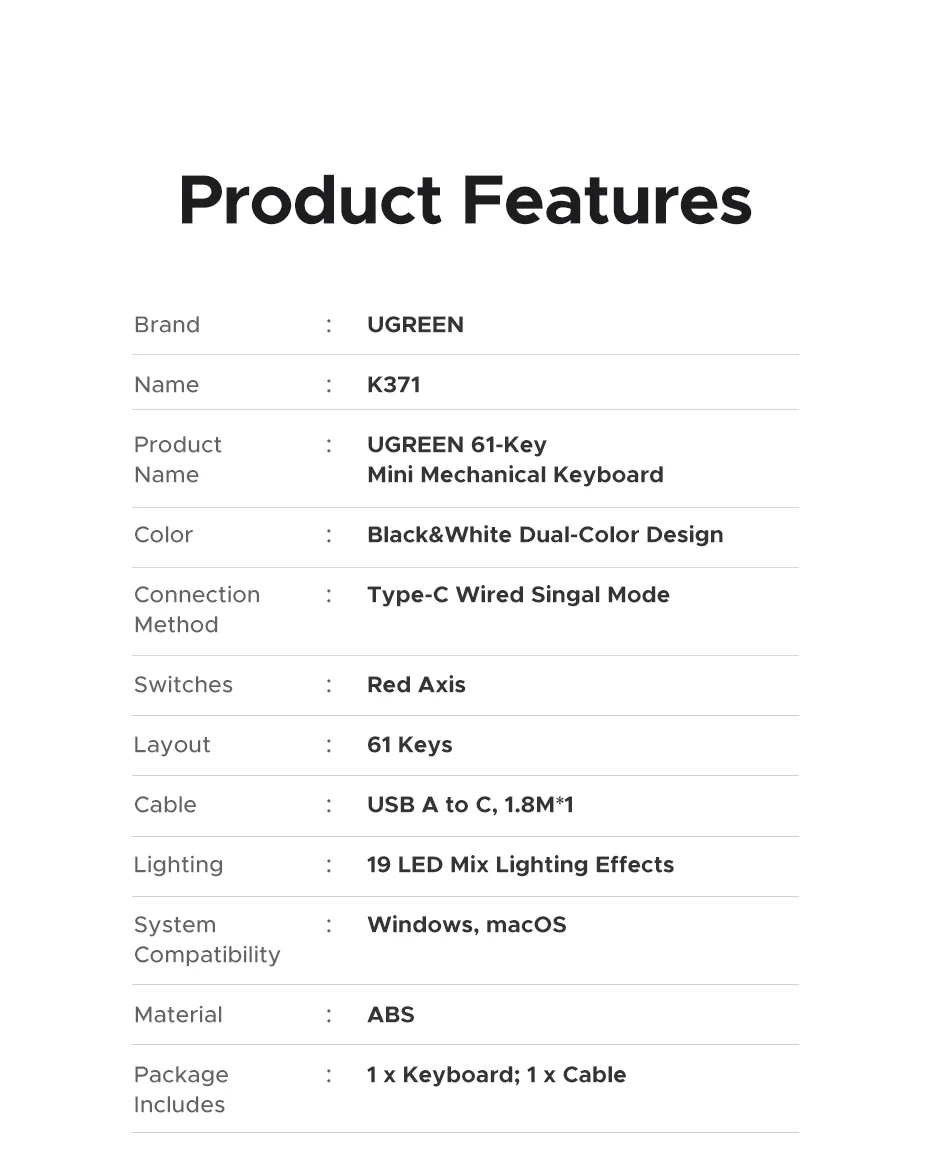Select Type-C Wired Singal Mode text
Screen dimensions: 930x1168
tap(518, 594)
